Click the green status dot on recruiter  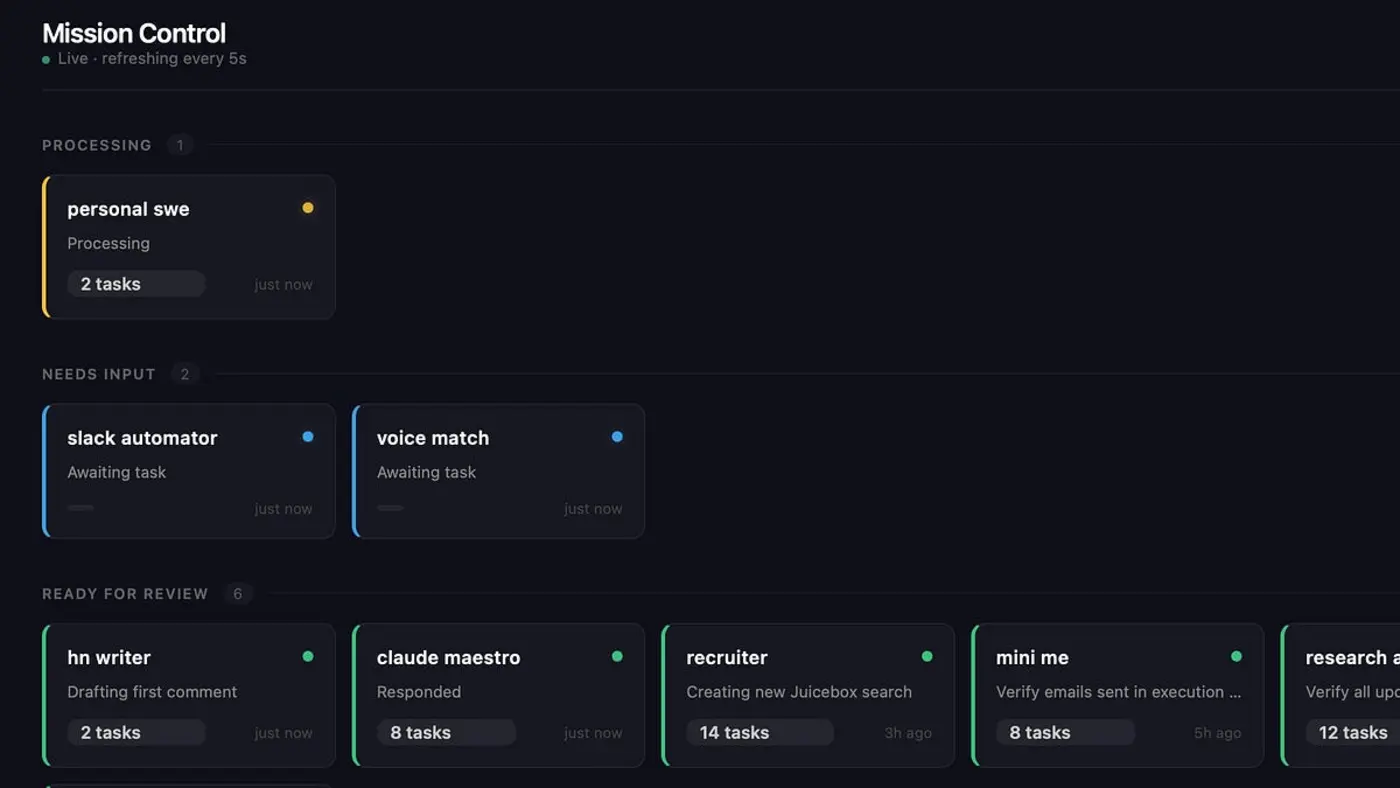click(x=927, y=656)
